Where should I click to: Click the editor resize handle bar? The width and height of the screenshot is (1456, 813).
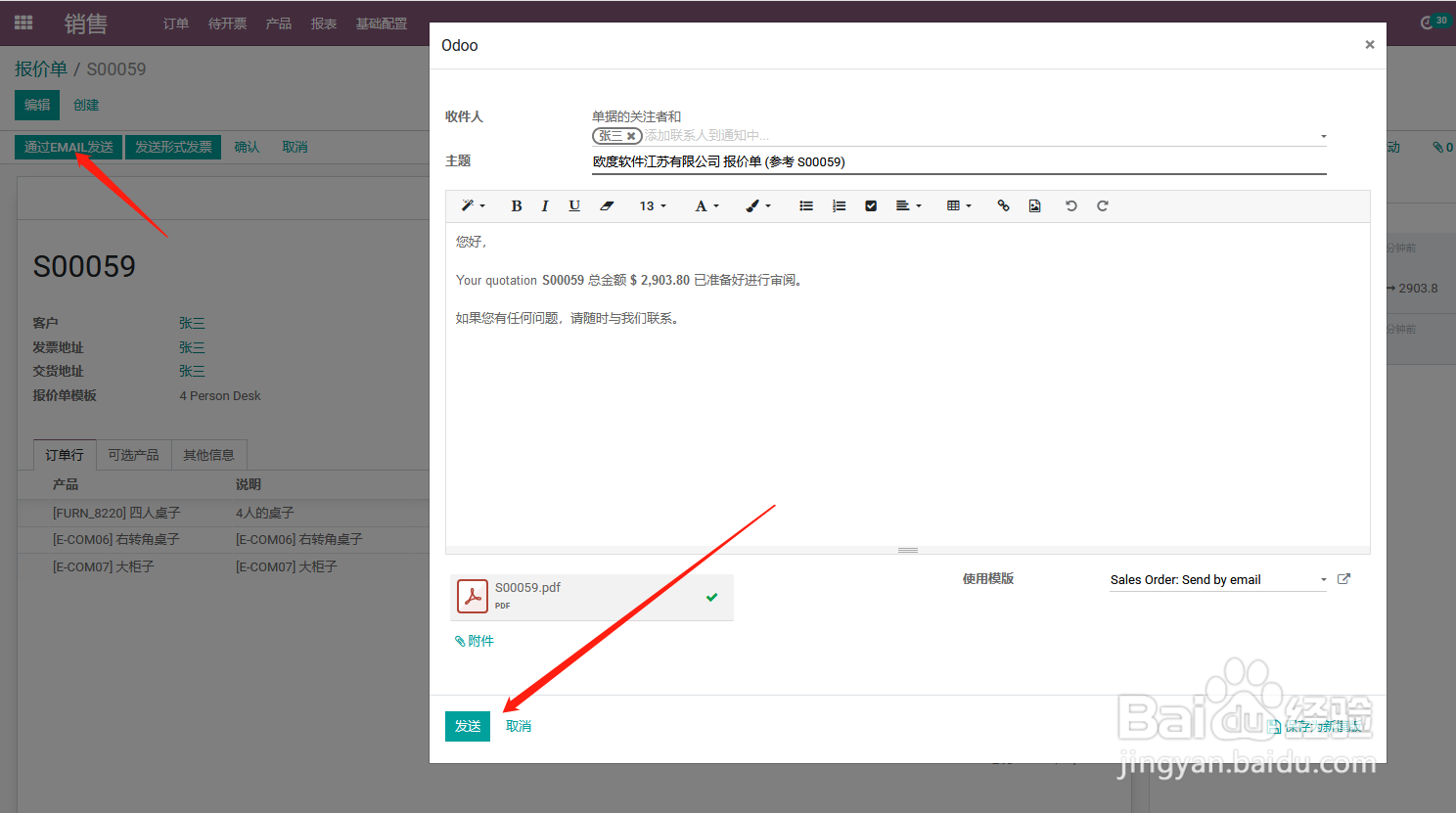(908, 550)
